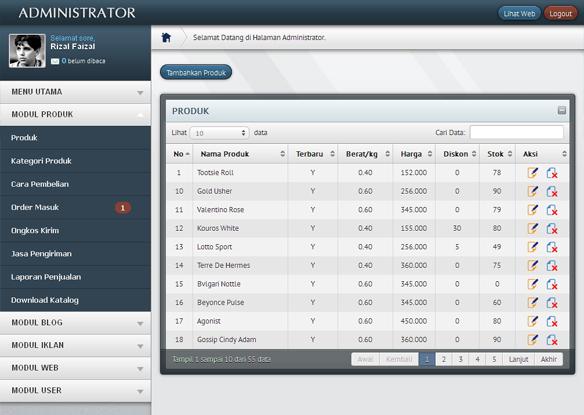The width and height of the screenshot is (584, 415).
Task: Edit the Gossip Cindy Adam product
Action: pyautogui.click(x=533, y=339)
